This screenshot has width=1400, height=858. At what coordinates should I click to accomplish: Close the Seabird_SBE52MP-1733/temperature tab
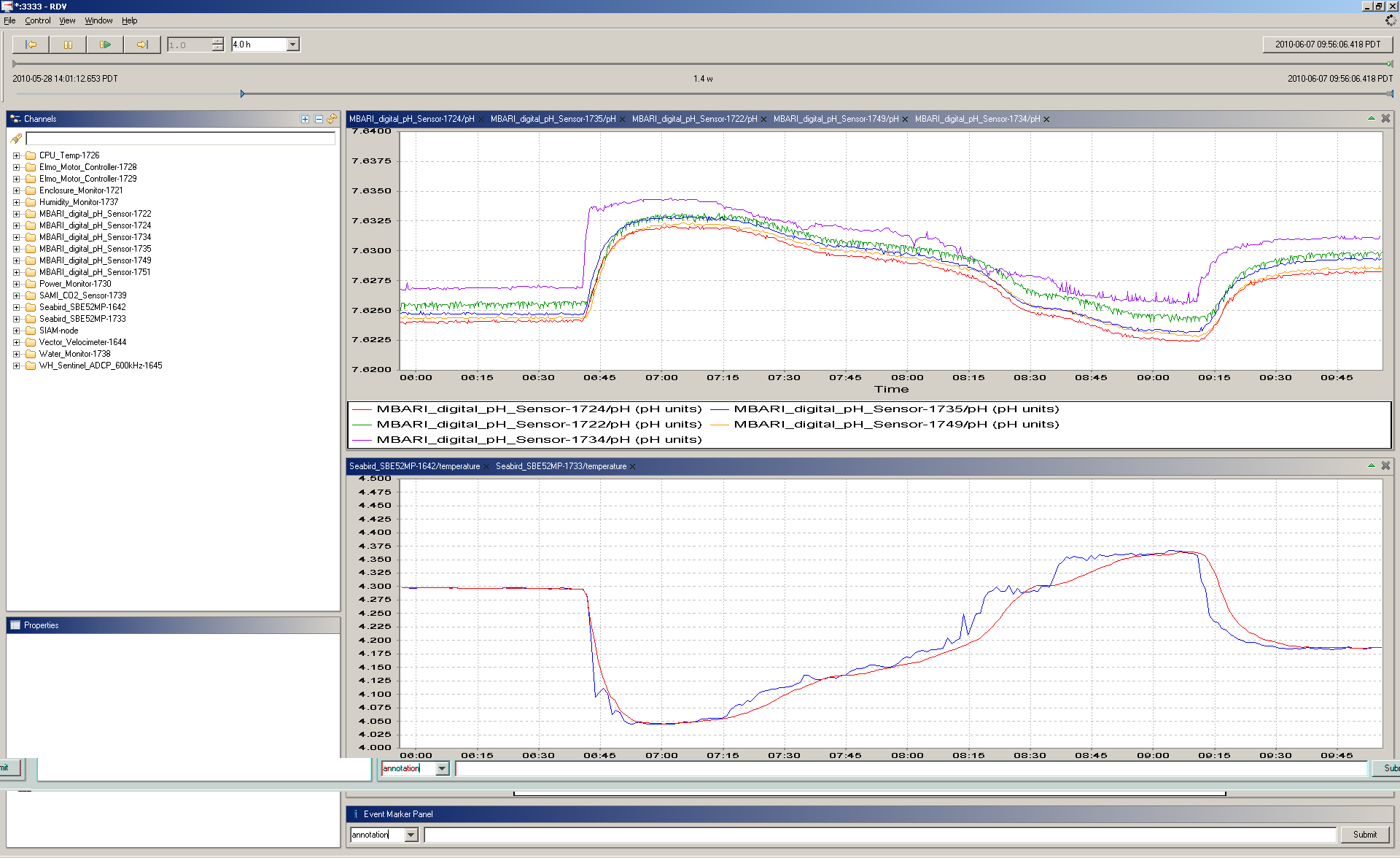(632, 467)
